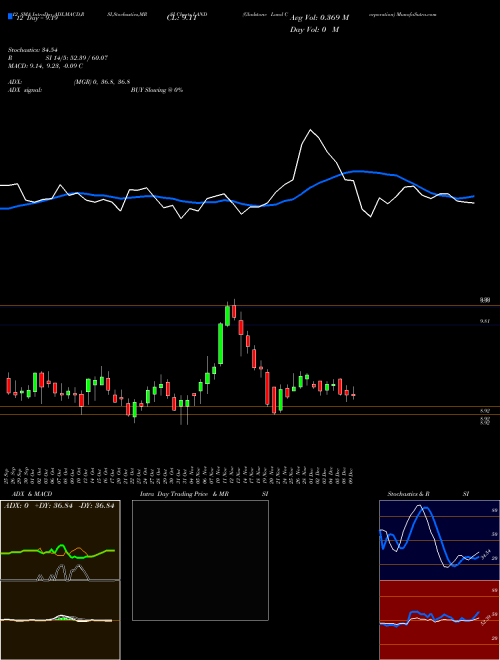Screen dimensions: 500x660
Task: Click the 'Stochastics & R' panel title
Action: tap(408, 494)
